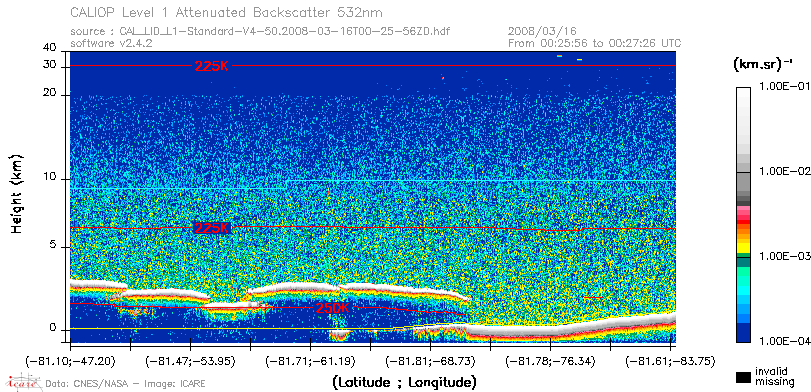Click the '40' height tick label
Viewport: 811px width, 392px height.
[x=50, y=48]
